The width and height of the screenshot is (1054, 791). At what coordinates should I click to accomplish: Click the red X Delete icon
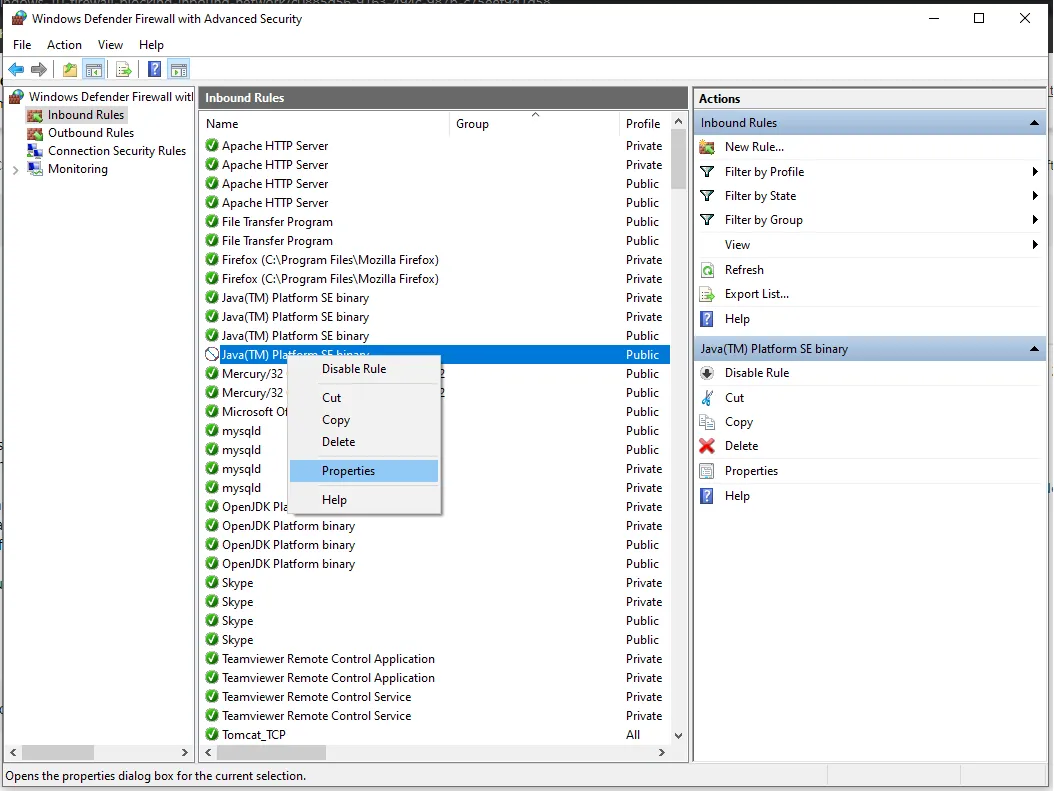(707, 446)
